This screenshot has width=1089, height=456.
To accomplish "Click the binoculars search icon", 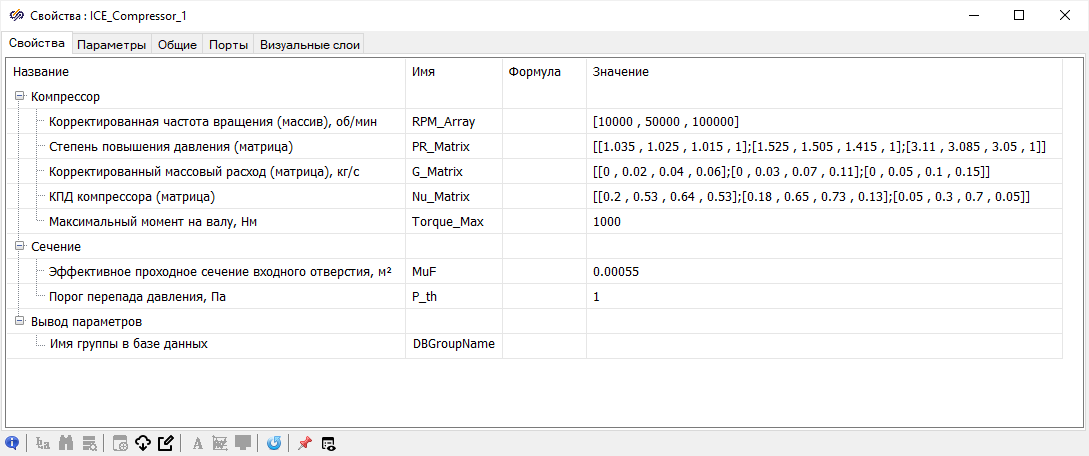I will point(67,443).
